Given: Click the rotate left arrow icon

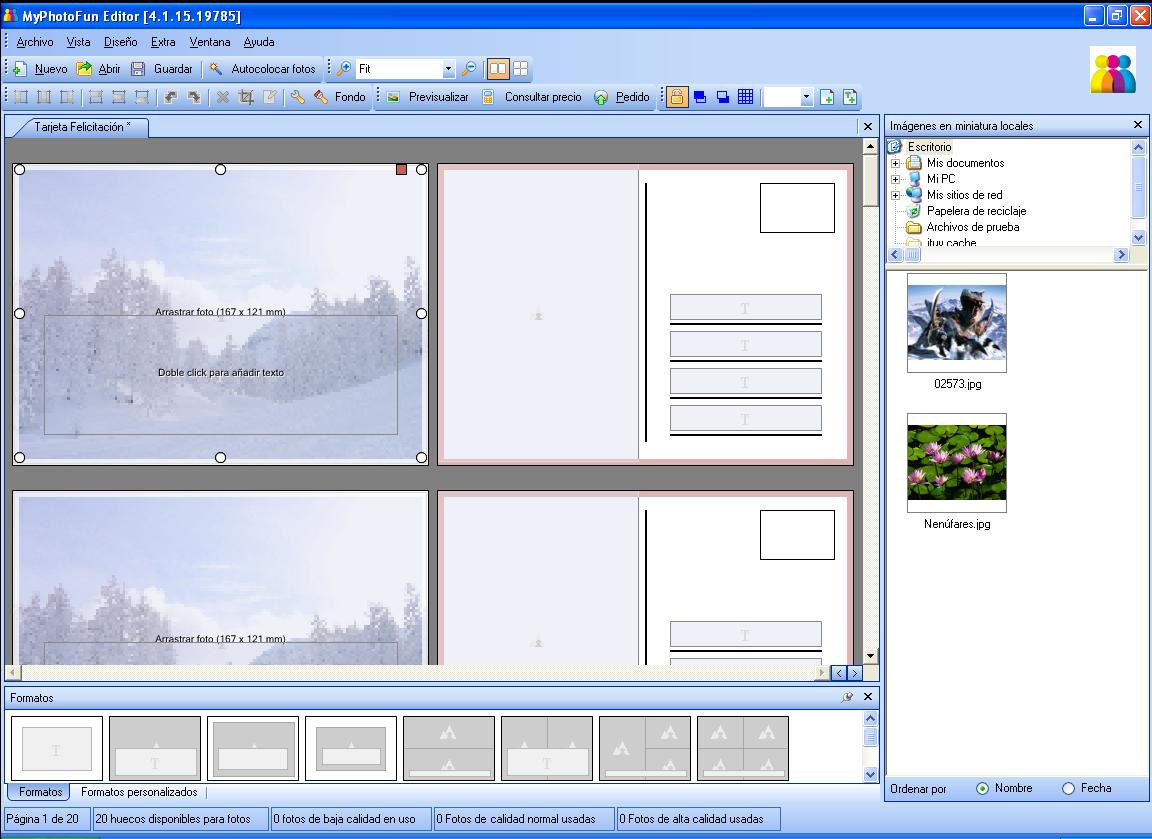Looking at the screenshot, I should 170,97.
